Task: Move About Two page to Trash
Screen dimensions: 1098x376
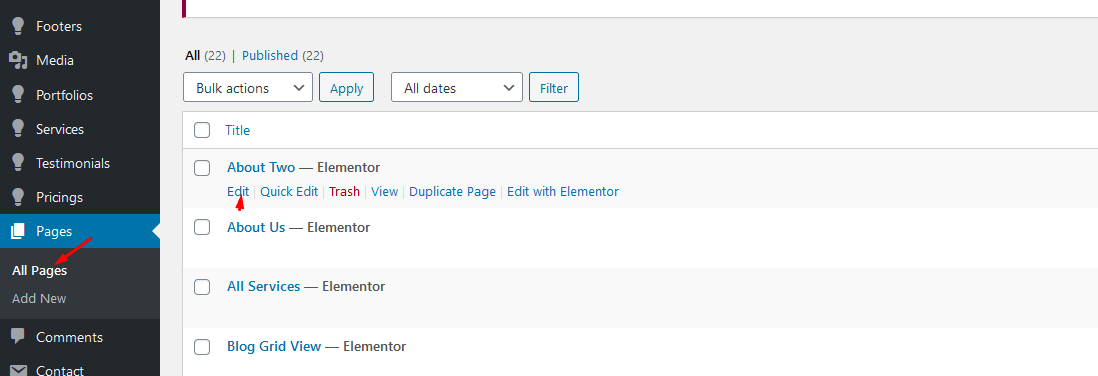Action: (x=345, y=191)
